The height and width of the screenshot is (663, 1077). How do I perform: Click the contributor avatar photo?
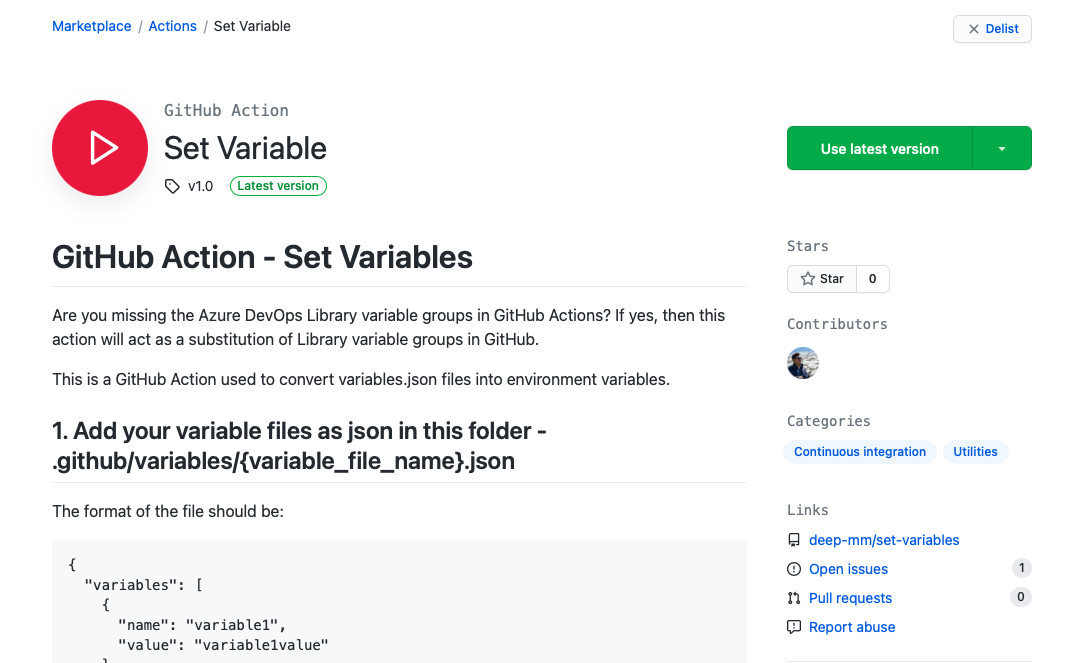coord(802,363)
